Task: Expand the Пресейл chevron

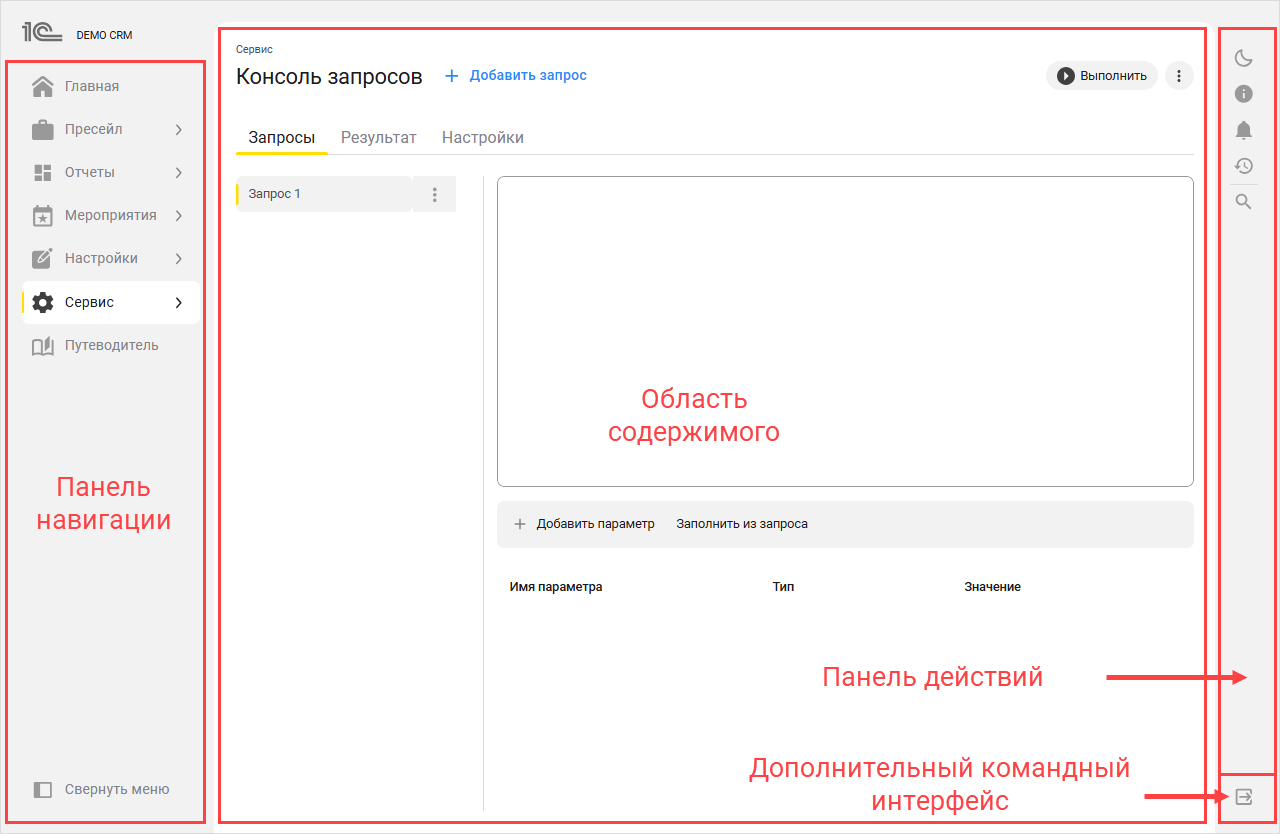Action: (178, 129)
